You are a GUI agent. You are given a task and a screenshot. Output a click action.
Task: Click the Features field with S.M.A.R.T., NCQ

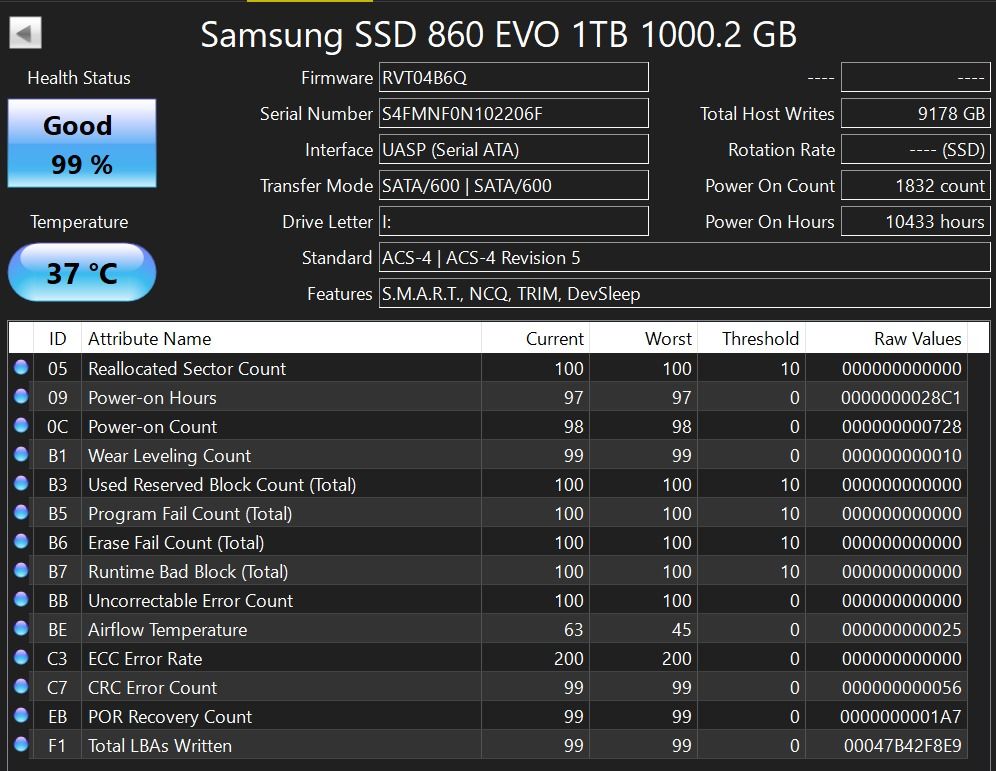point(685,293)
